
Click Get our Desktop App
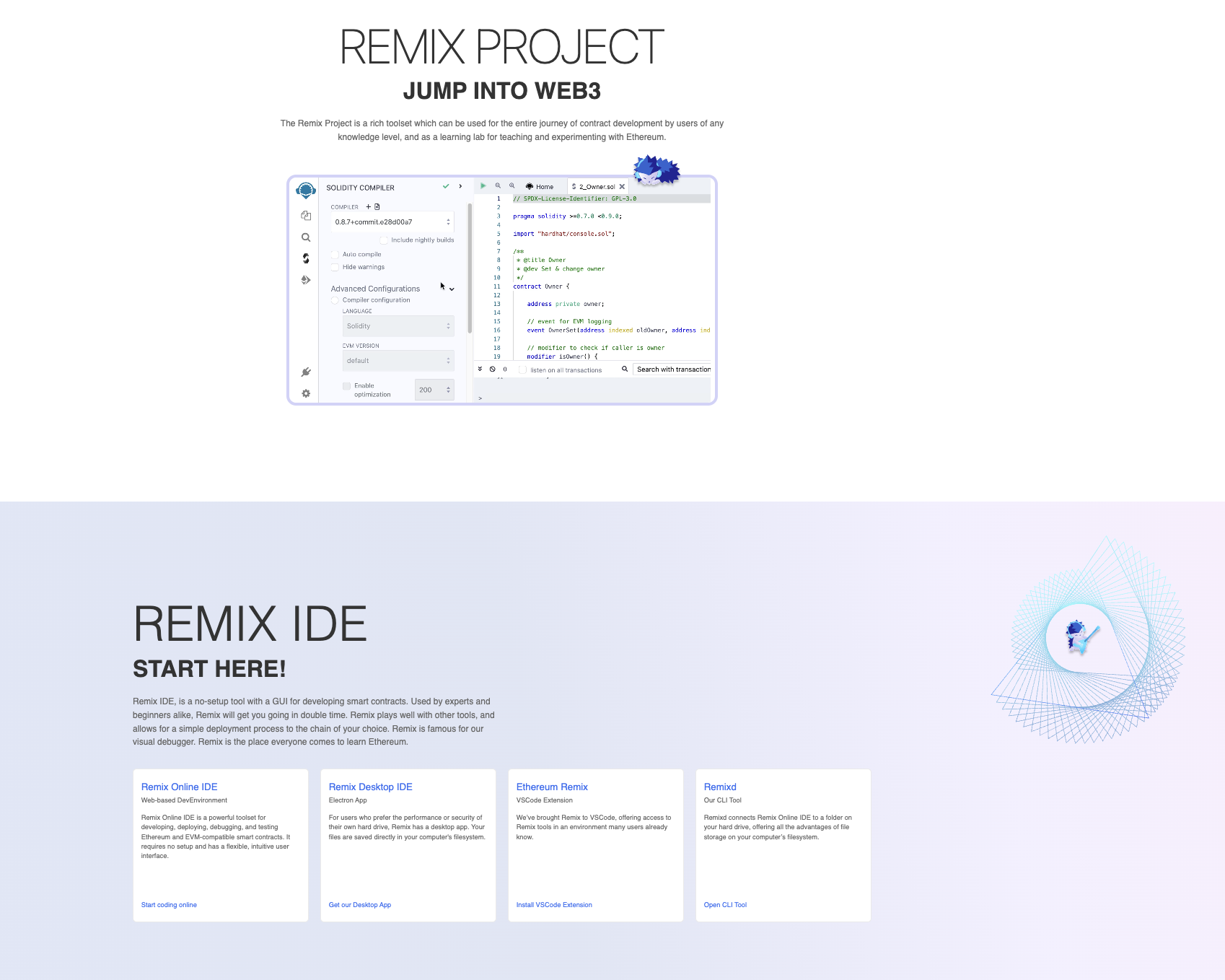(360, 905)
